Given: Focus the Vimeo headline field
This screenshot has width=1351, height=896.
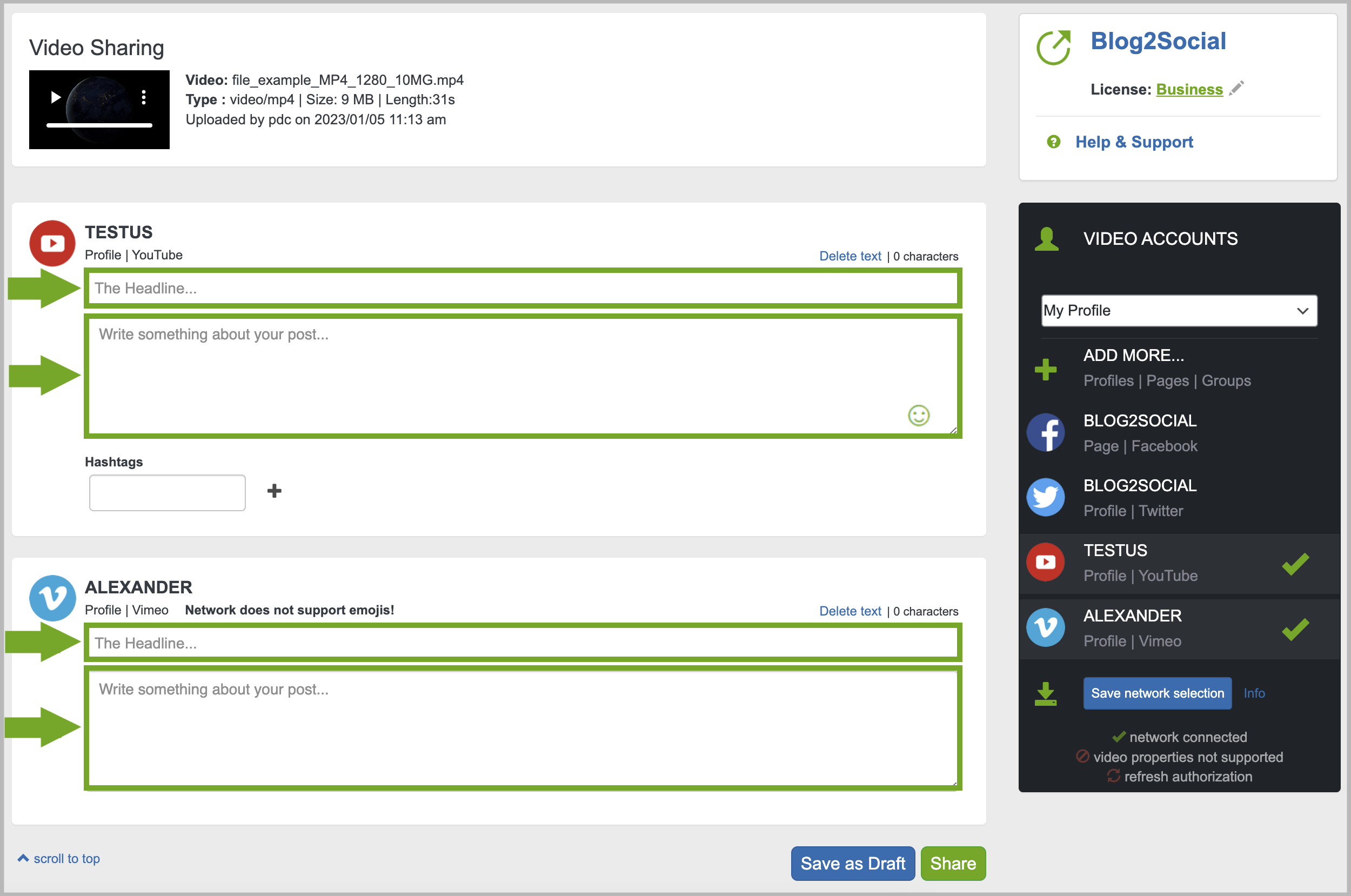Looking at the screenshot, I should pyautogui.click(x=523, y=643).
